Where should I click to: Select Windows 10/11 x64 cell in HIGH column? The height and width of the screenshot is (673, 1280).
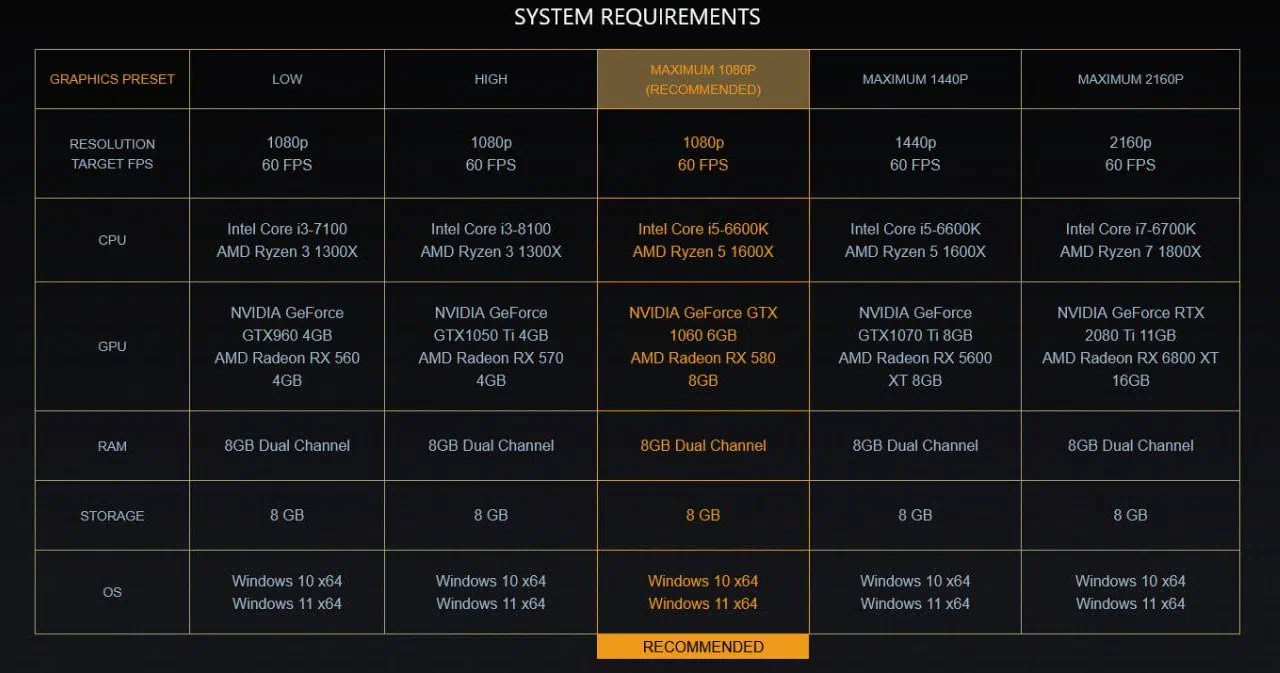pos(491,592)
